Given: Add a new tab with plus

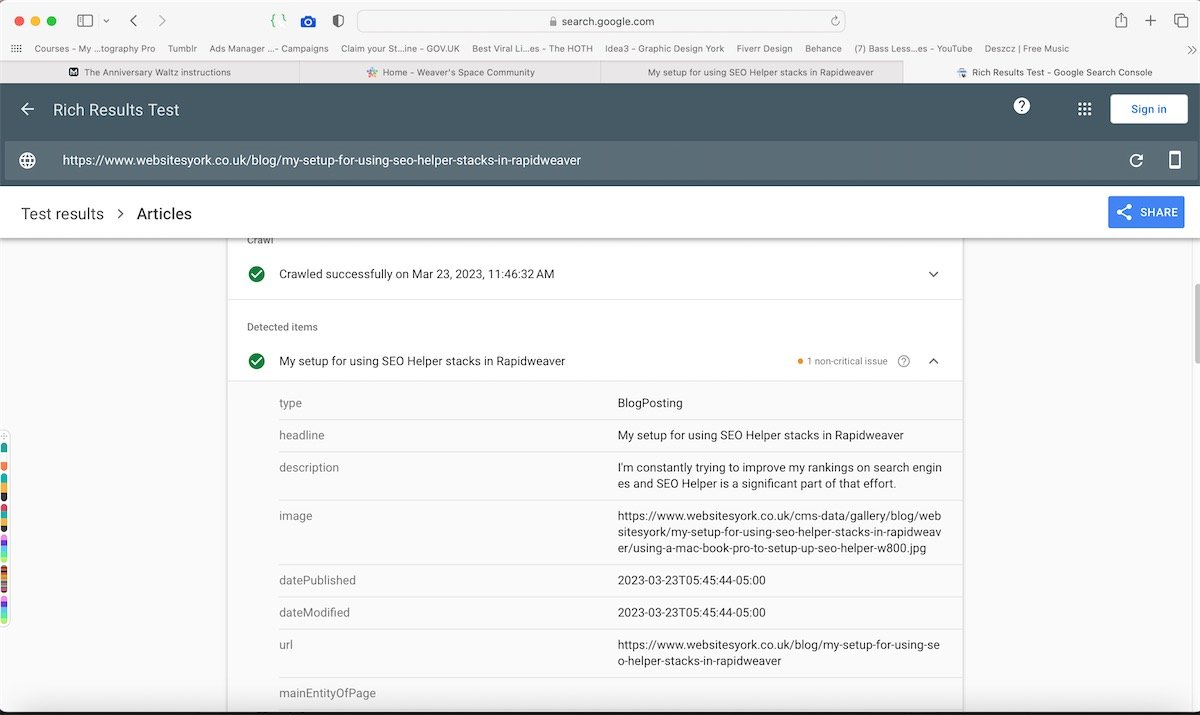Looking at the screenshot, I should click(1151, 21).
